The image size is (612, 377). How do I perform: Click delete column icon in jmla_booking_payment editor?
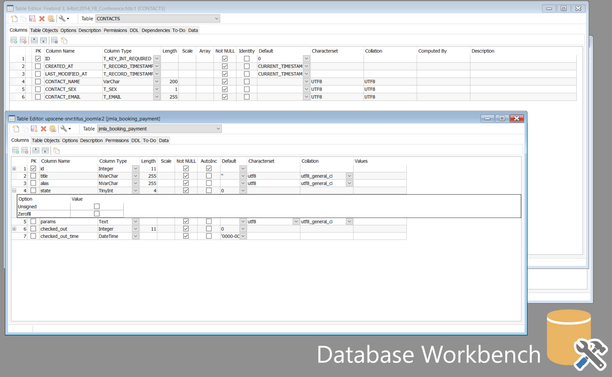pyautogui.click(x=25, y=151)
